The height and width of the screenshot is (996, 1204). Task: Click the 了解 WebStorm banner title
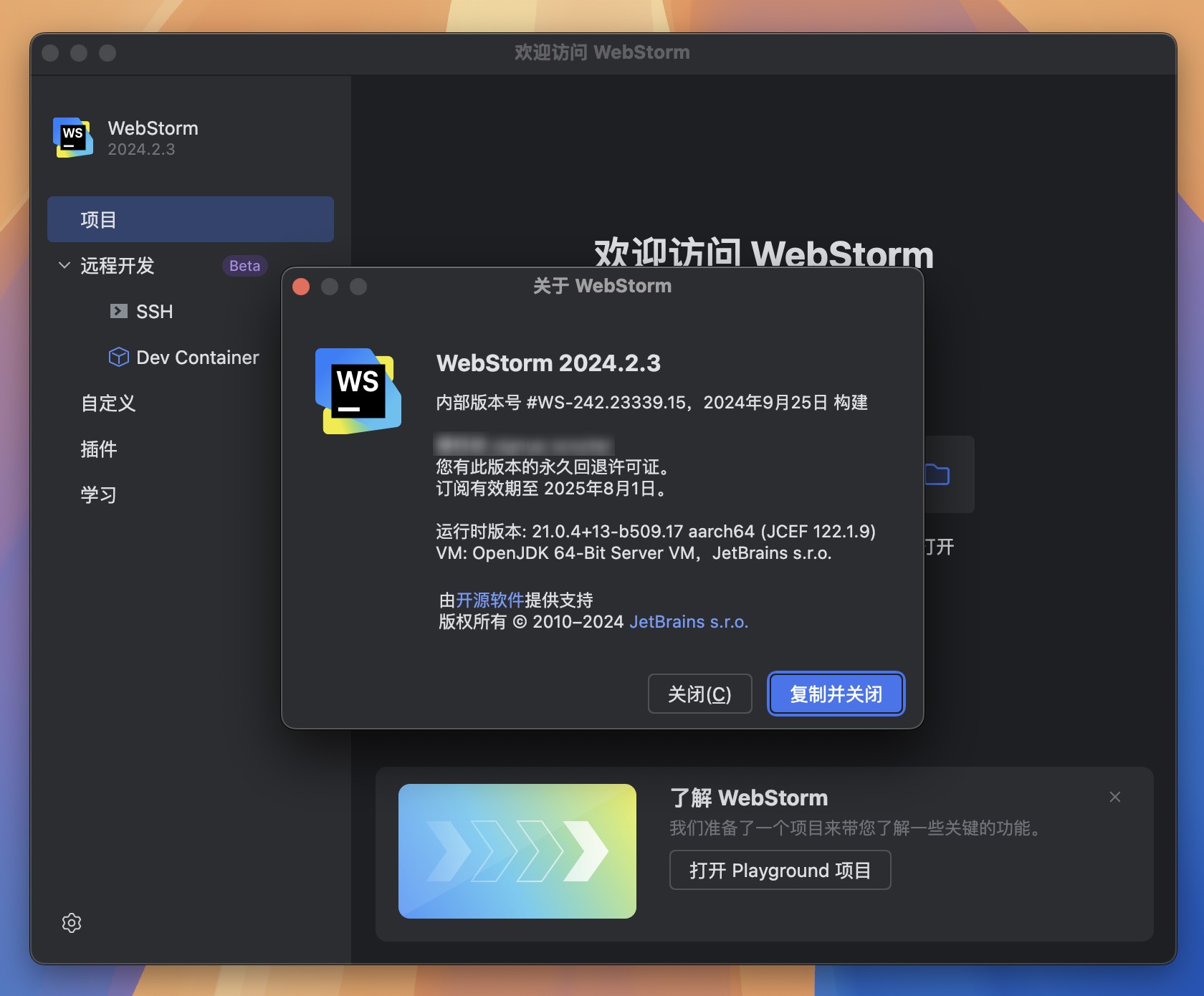748,798
